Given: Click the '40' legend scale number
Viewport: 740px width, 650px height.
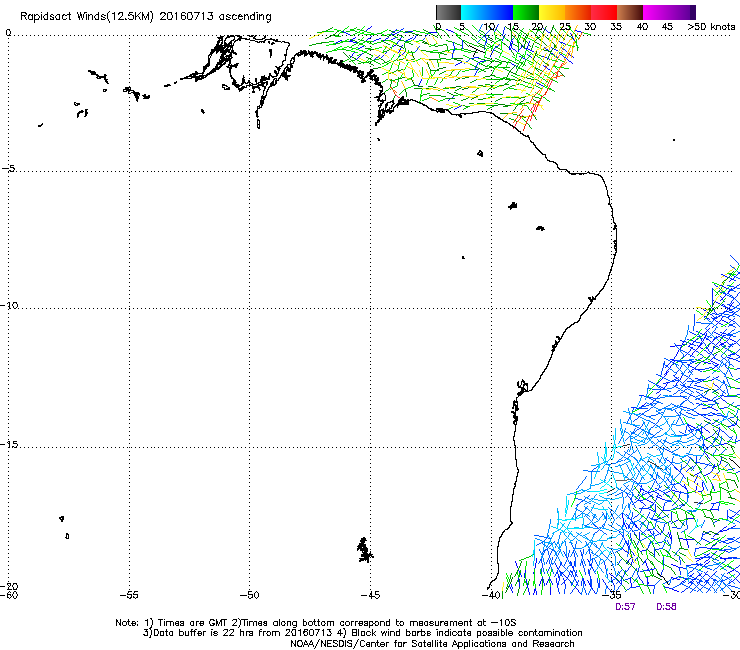Looking at the screenshot, I should (x=642, y=27).
